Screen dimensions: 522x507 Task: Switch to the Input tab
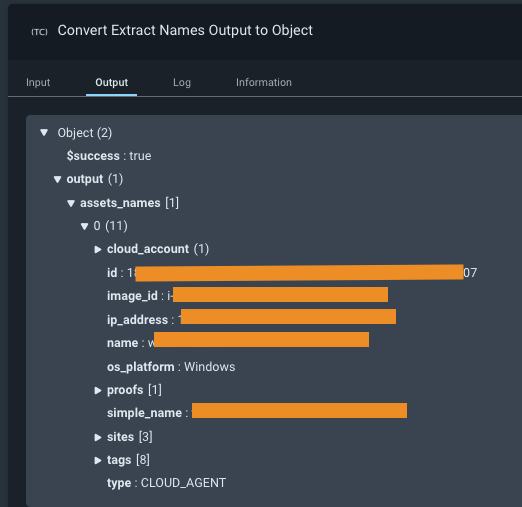(38, 82)
